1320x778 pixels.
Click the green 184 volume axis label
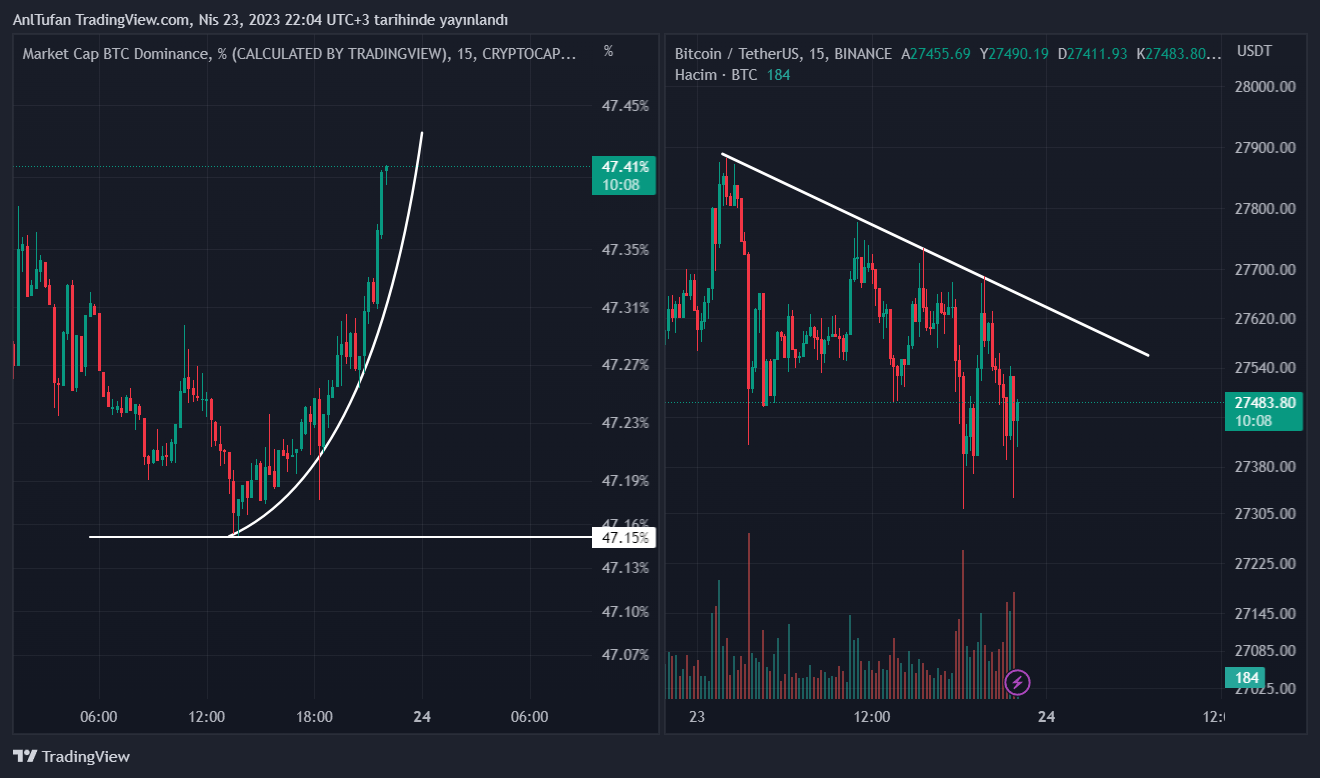coord(1244,678)
